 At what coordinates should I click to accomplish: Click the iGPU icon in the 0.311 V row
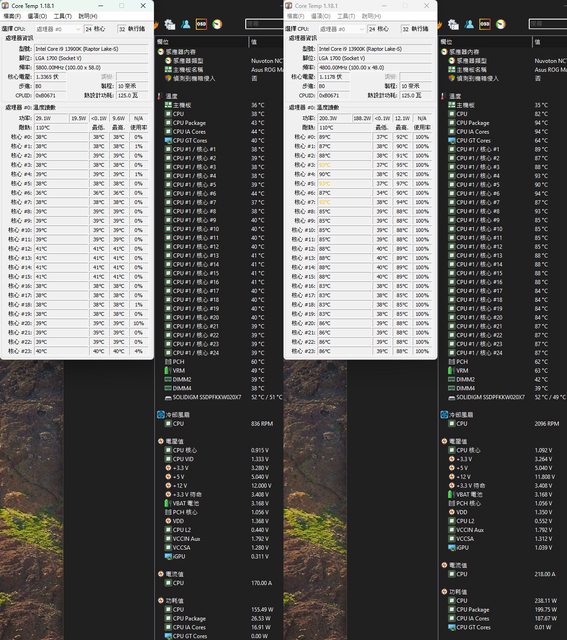168,556
